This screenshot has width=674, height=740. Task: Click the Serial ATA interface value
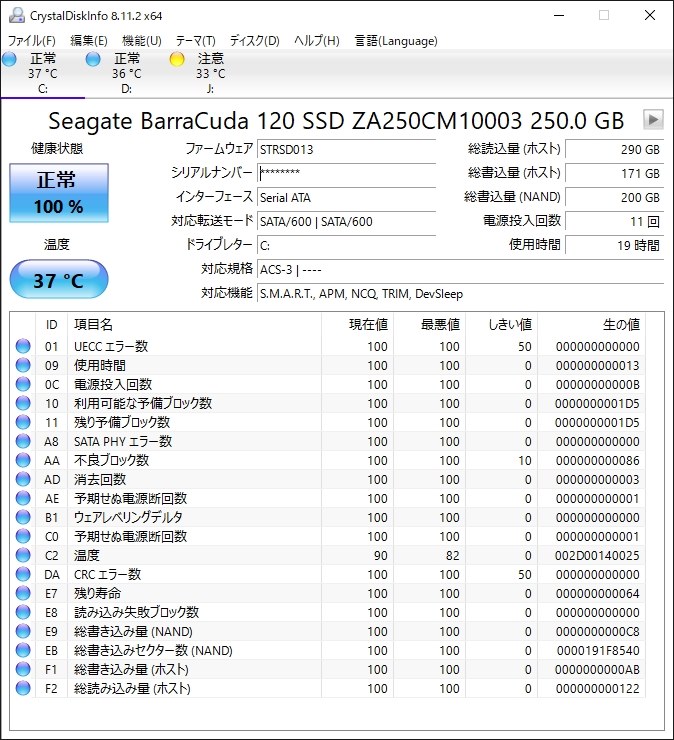click(346, 197)
